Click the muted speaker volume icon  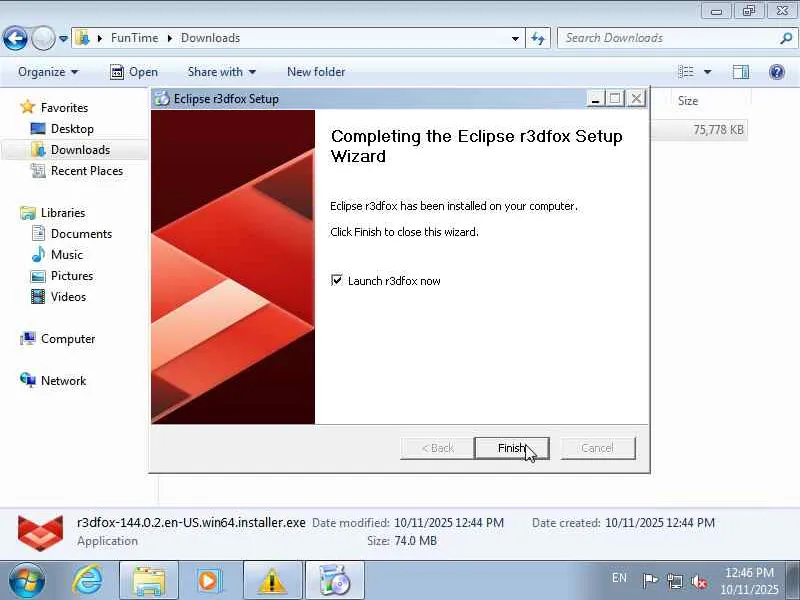pyautogui.click(x=699, y=581)
